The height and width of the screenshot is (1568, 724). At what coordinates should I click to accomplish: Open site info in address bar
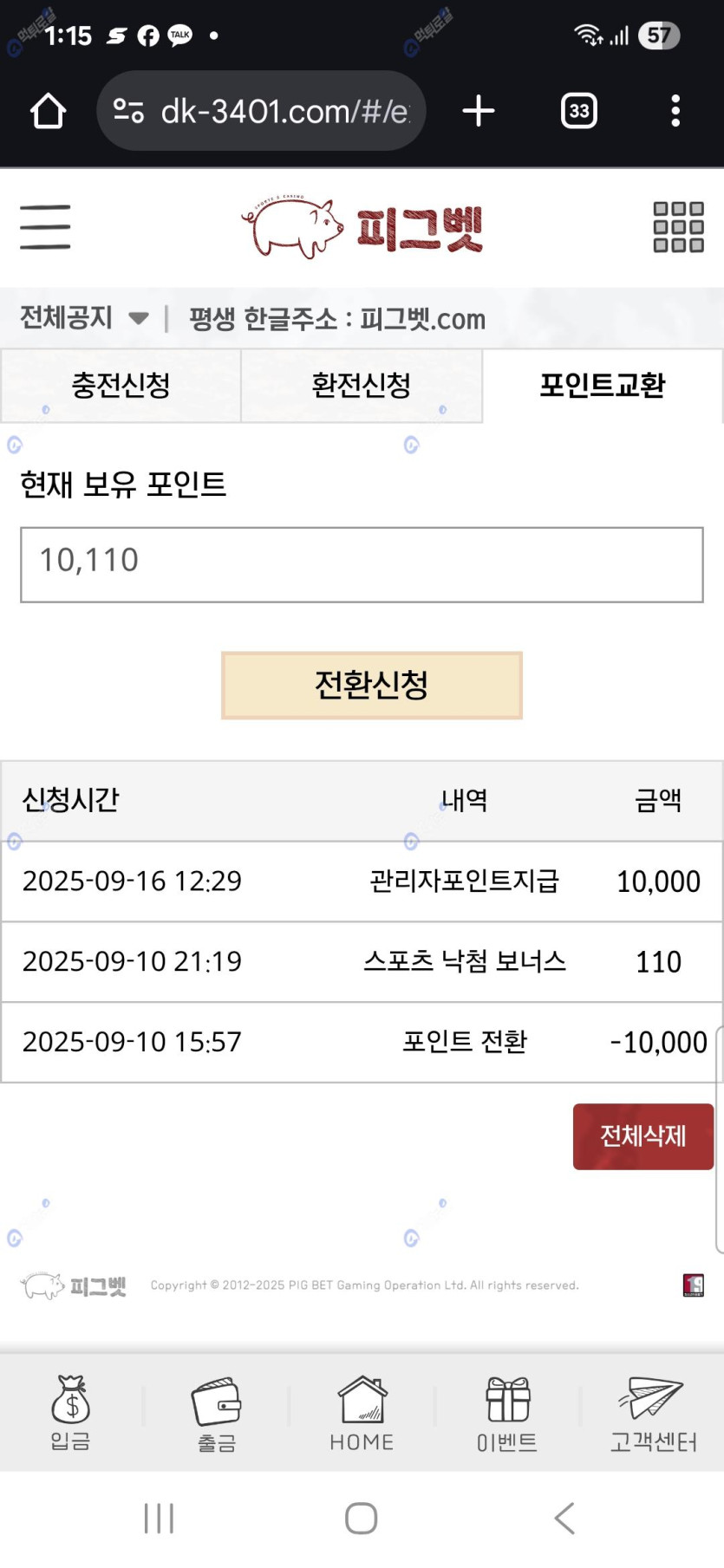coord(128,111)
